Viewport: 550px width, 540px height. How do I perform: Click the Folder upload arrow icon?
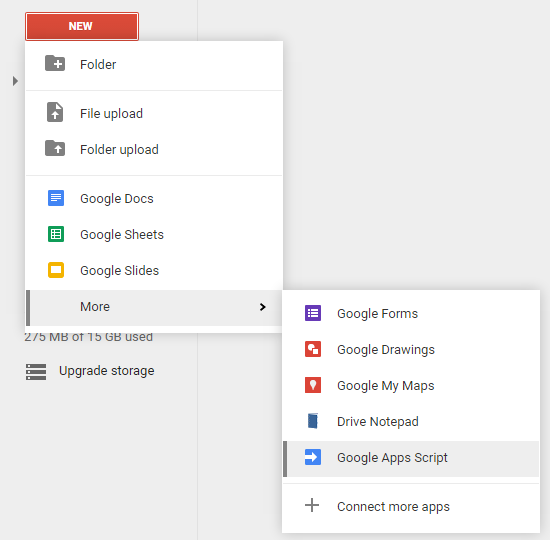click(55, 148)
